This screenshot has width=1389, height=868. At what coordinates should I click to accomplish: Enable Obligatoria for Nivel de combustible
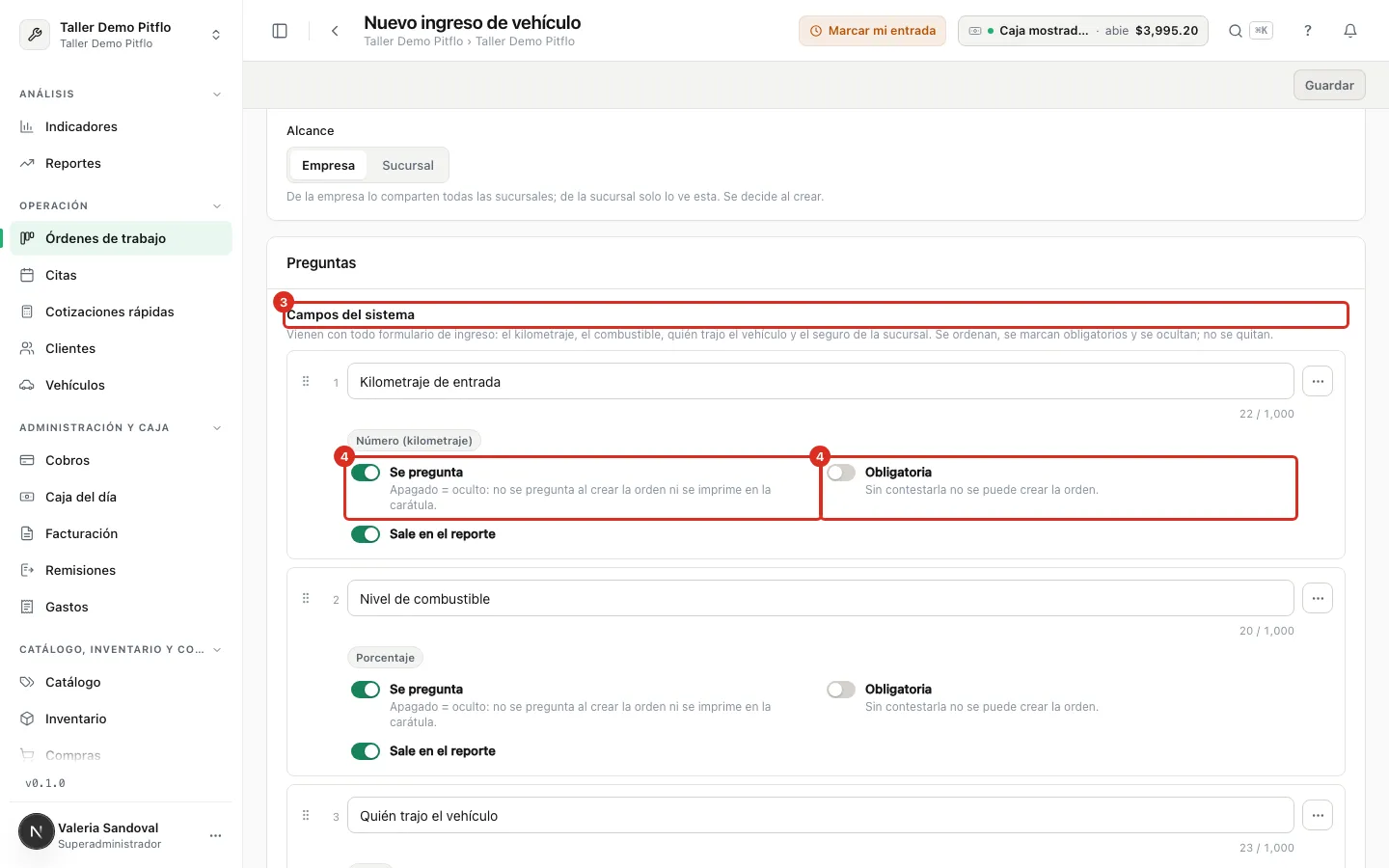point(841,690)
